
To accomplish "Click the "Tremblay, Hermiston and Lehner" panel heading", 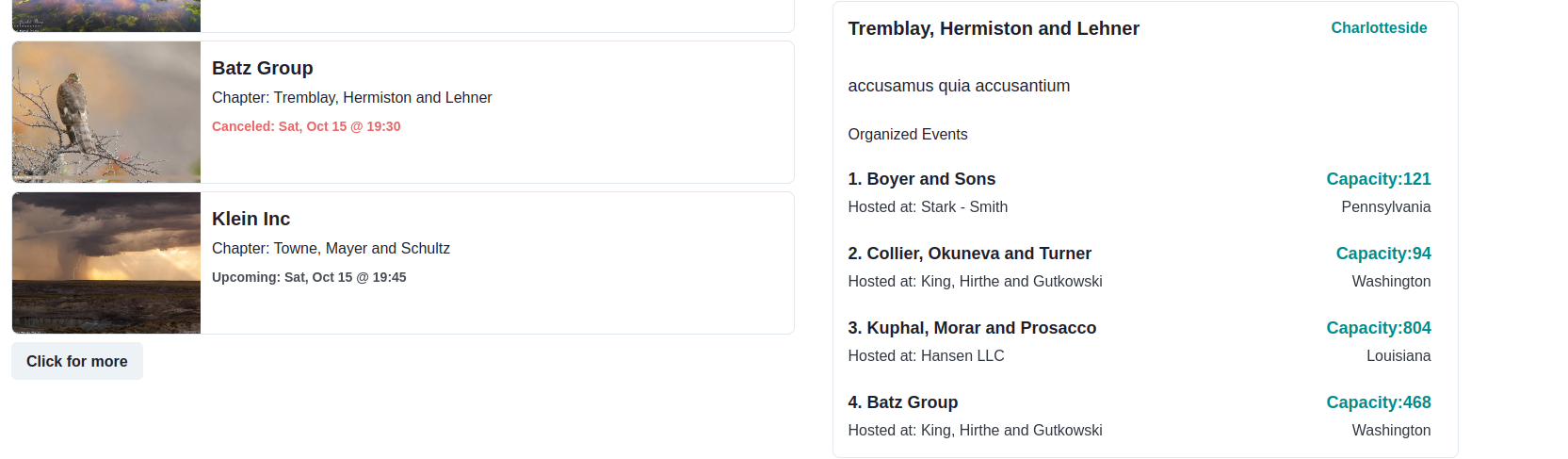I will [x=993, y=29].
